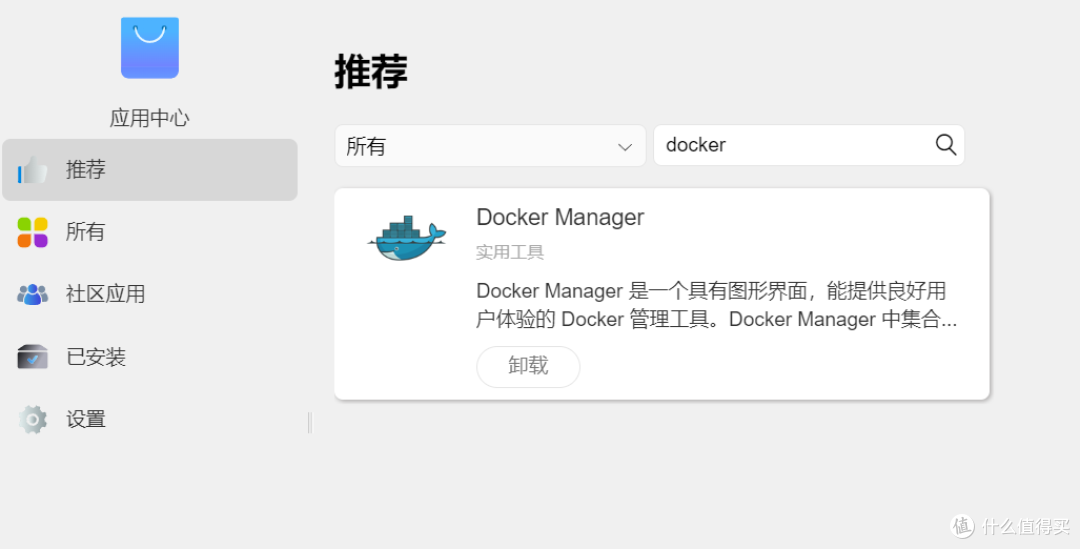Viewport: 1080px width, 549px height.
Task: Click the search magnifier icon
Action: (x=946, y=145)
